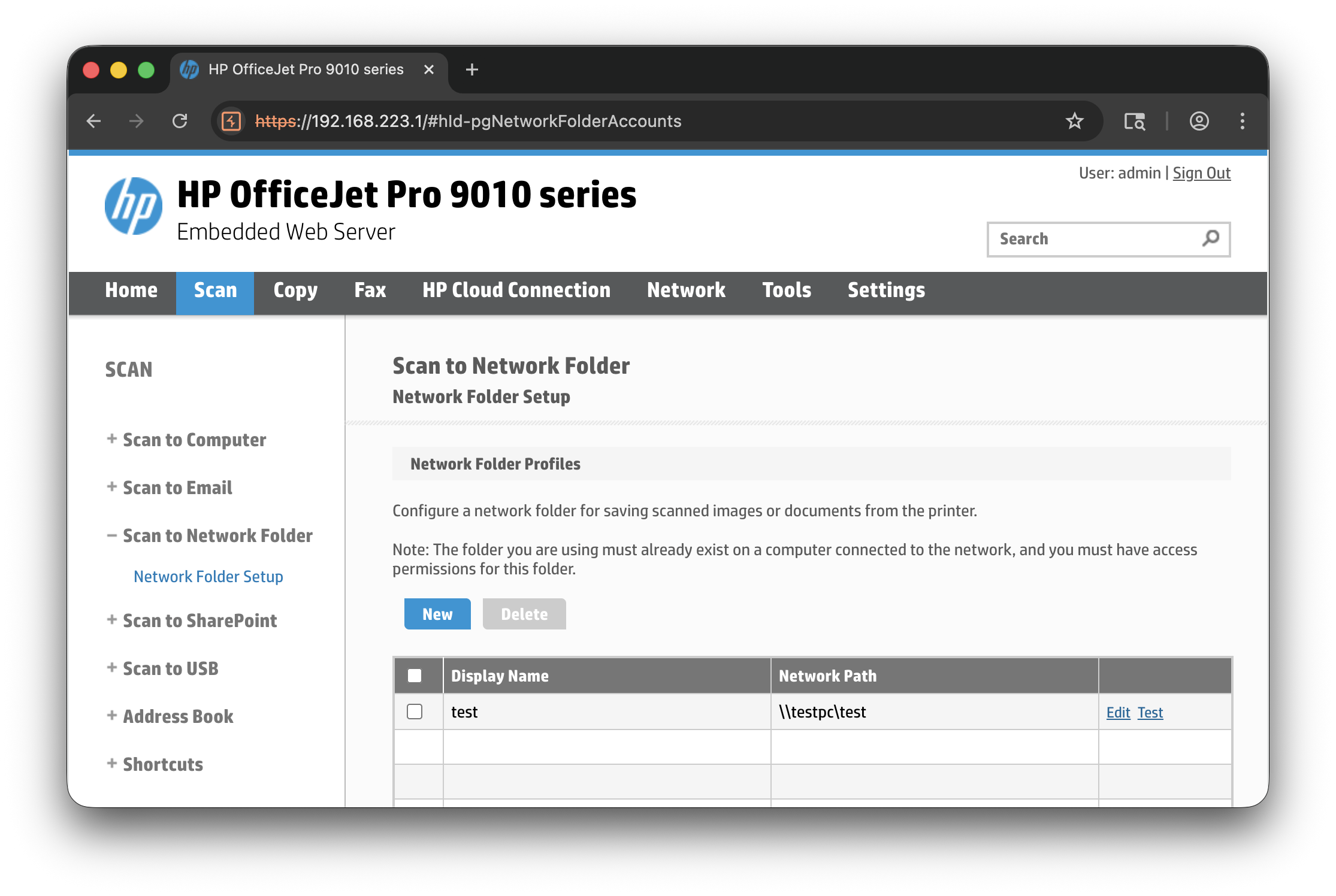Click the \\testpc\test network path cell
This screenshot has width=1336, height=896.
935,712
